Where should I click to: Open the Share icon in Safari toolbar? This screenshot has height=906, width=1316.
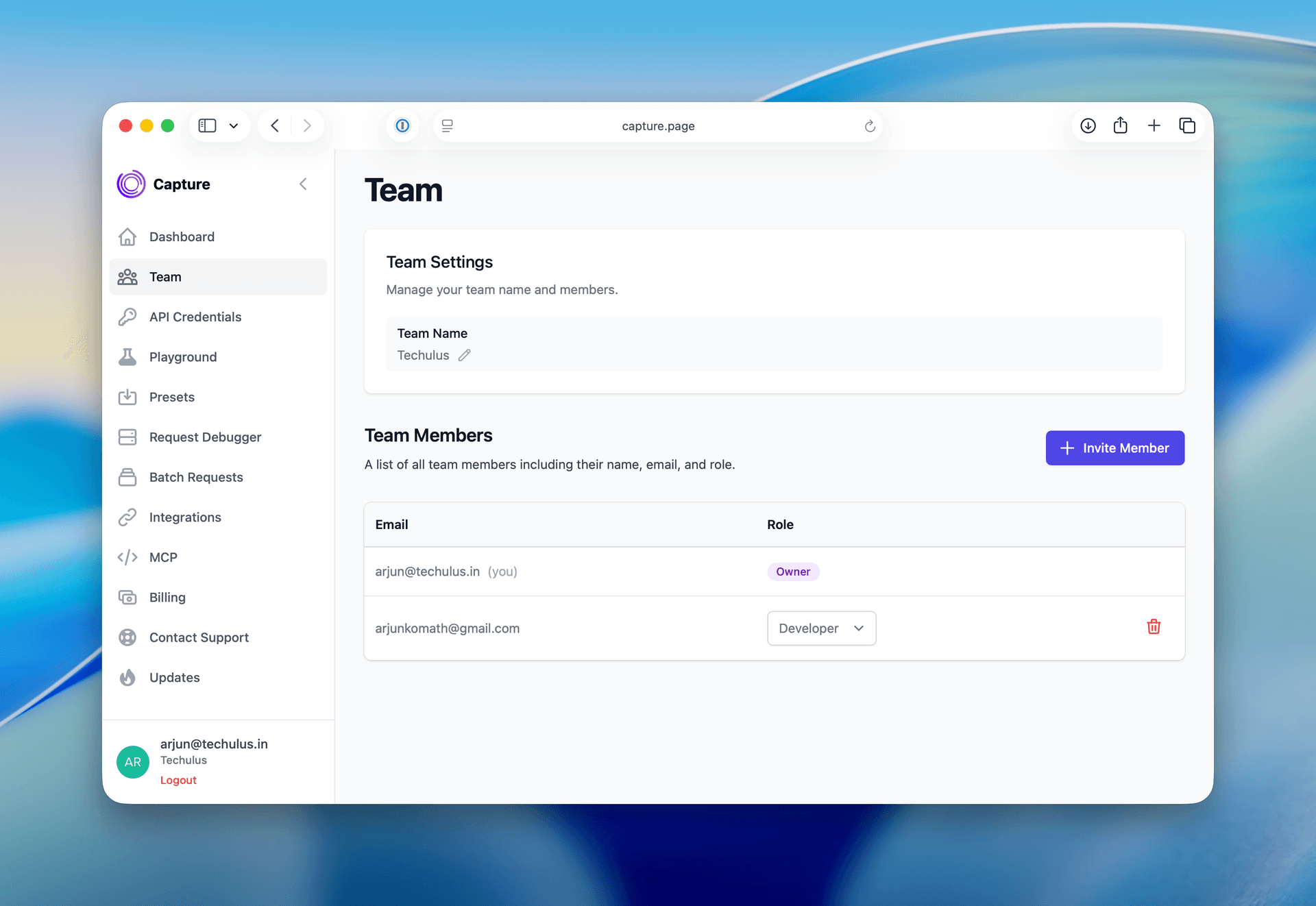(x=1121, y=125)
